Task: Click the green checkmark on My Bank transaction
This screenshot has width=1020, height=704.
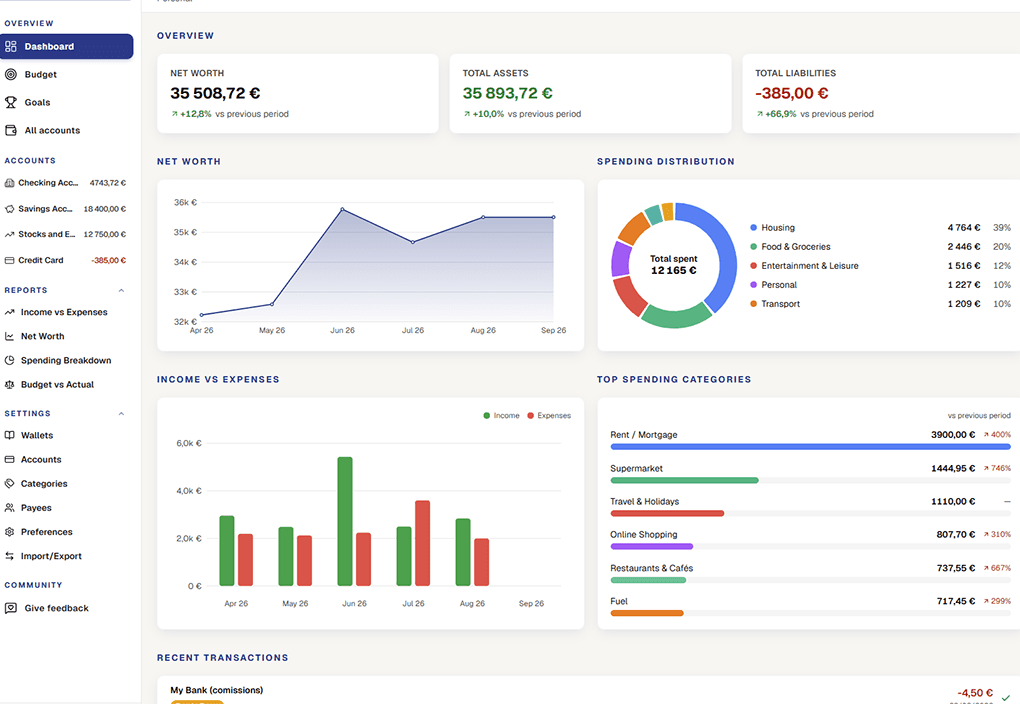Action: coord(1006,697)
